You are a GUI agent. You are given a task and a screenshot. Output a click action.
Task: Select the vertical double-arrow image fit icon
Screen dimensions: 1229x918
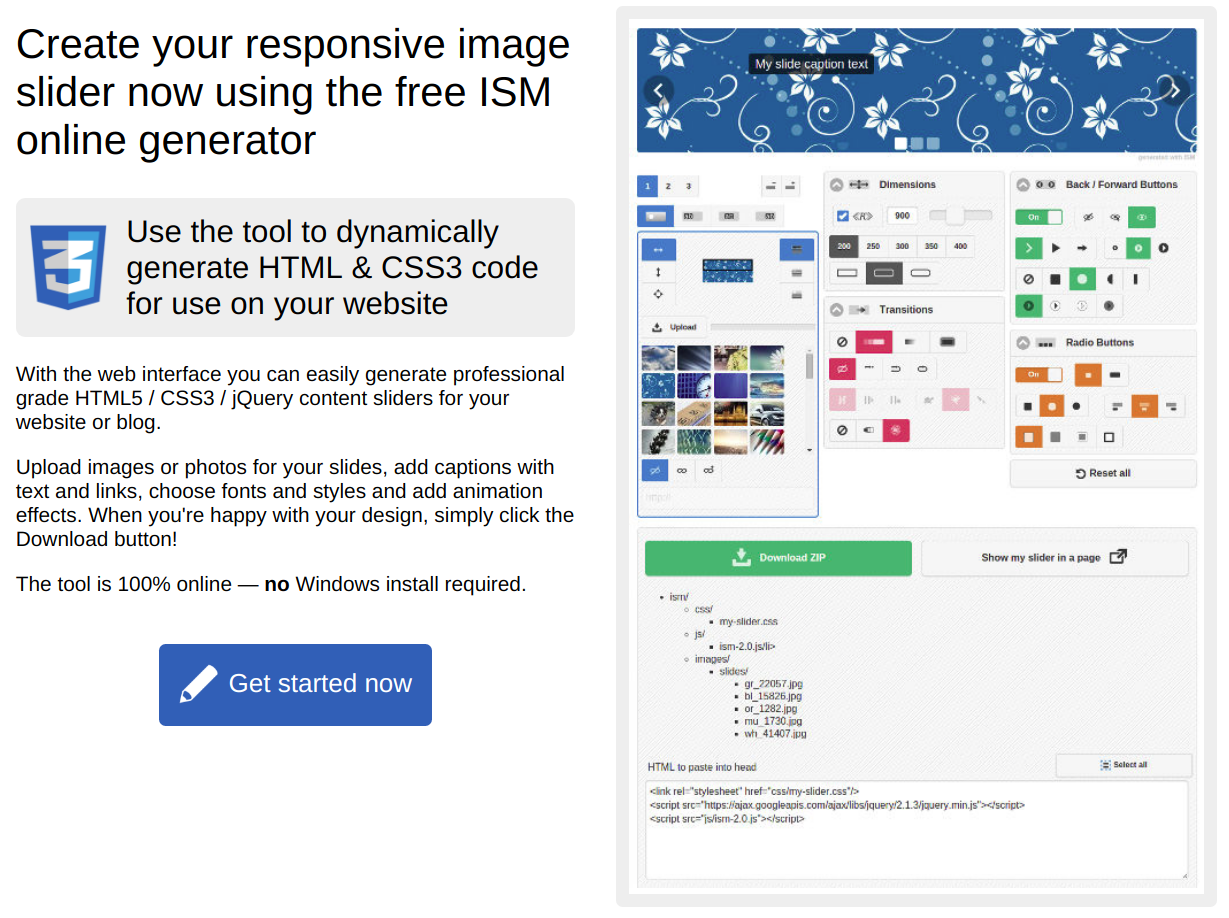tap(658, 272)
